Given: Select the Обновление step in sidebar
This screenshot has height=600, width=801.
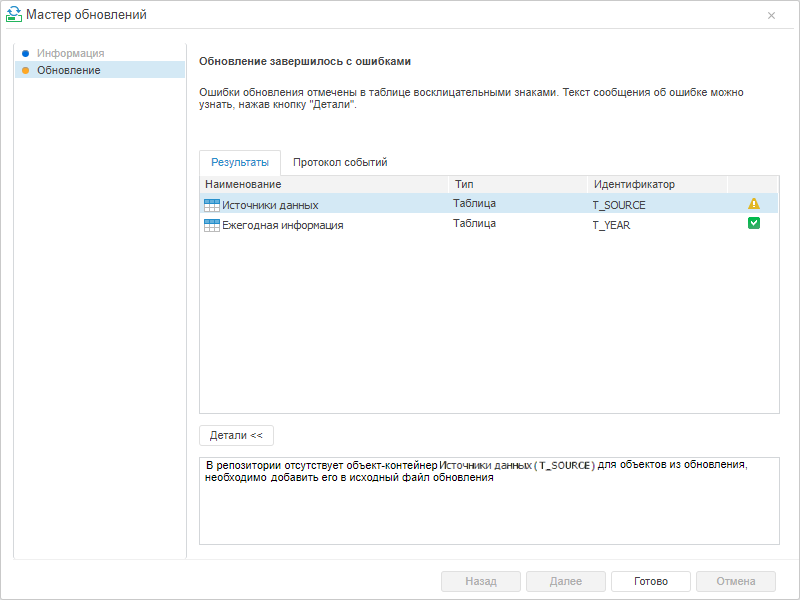Looking at the screenshot, I should pos(68,70).
